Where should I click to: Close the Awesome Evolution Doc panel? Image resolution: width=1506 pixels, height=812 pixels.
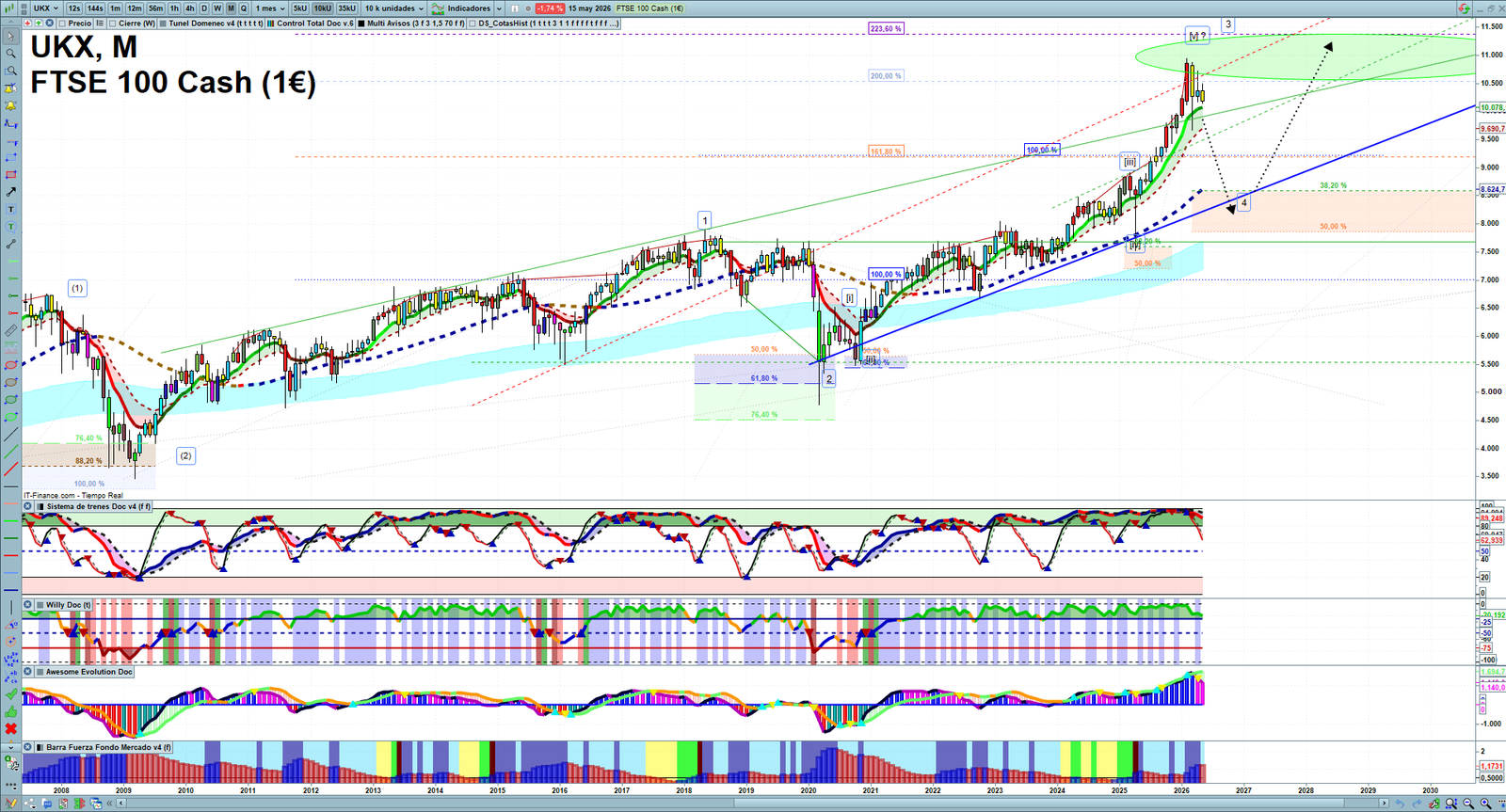point(28,672)
